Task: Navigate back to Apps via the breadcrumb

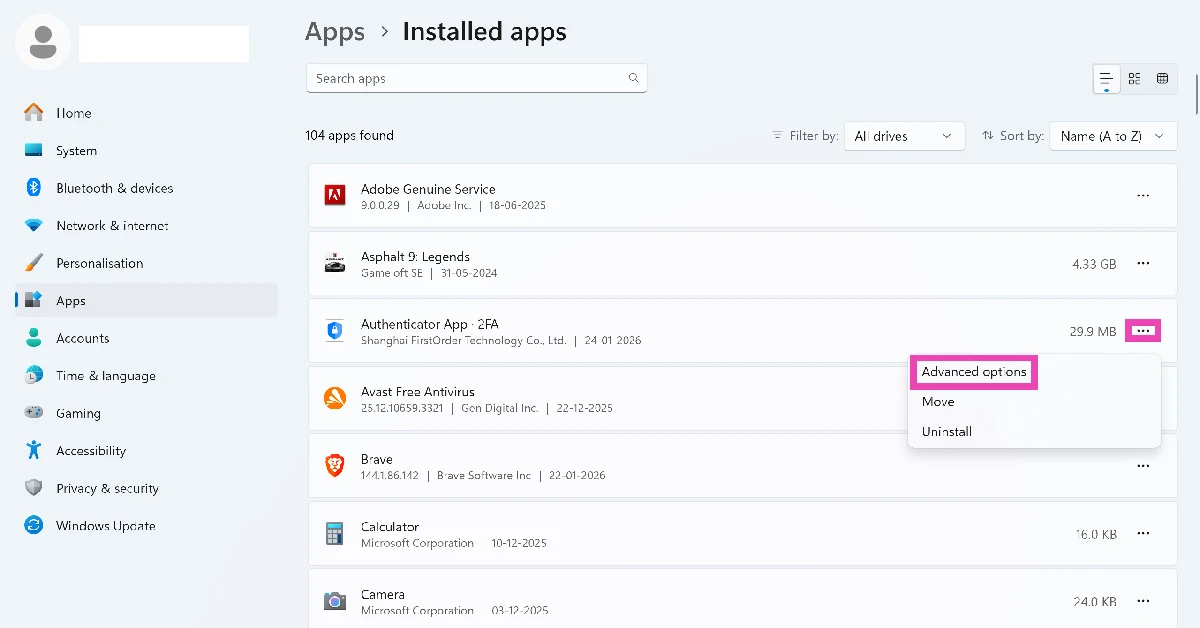Action: pos(335,31)
